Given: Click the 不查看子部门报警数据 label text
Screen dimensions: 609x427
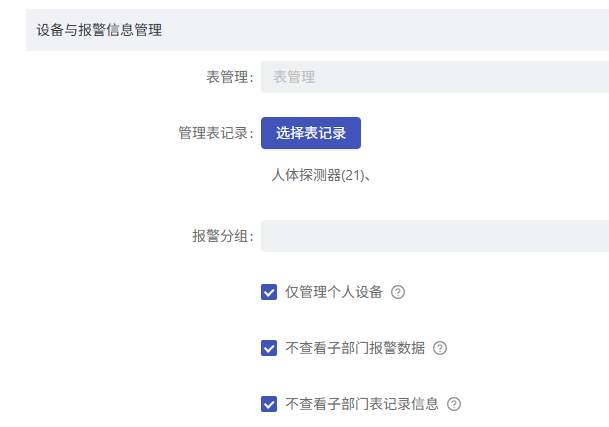Looking at the screenshot, I should tap(355, 348).
